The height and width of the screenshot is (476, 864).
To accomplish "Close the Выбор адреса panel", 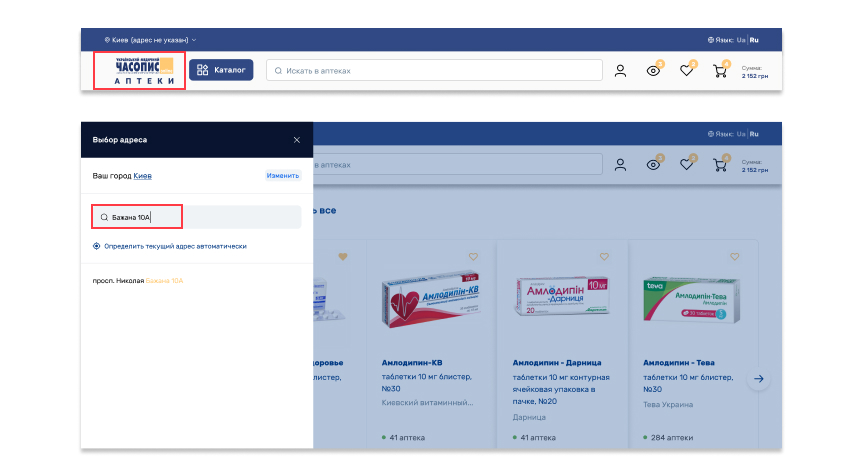I will click(296, 140).
